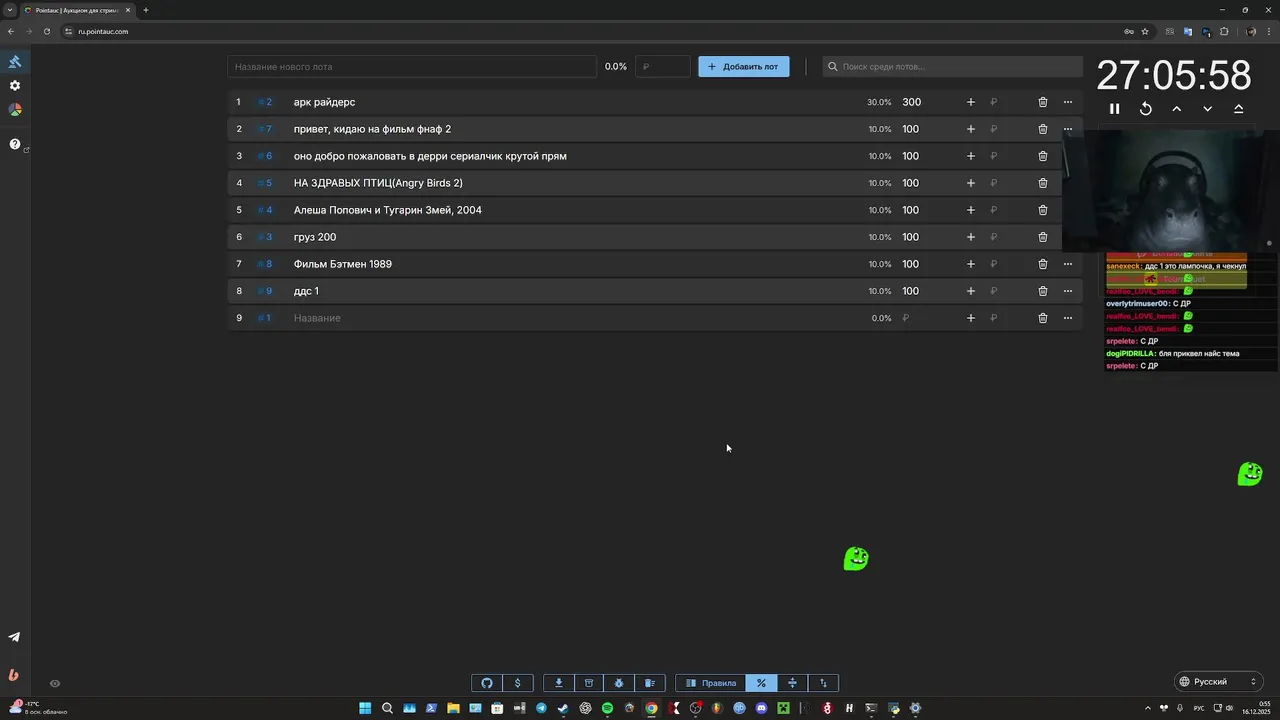The width and height of the screenshot is (1280, 720).
Task: Add amount to арк райдерс with plus
Action: (970, 102)
